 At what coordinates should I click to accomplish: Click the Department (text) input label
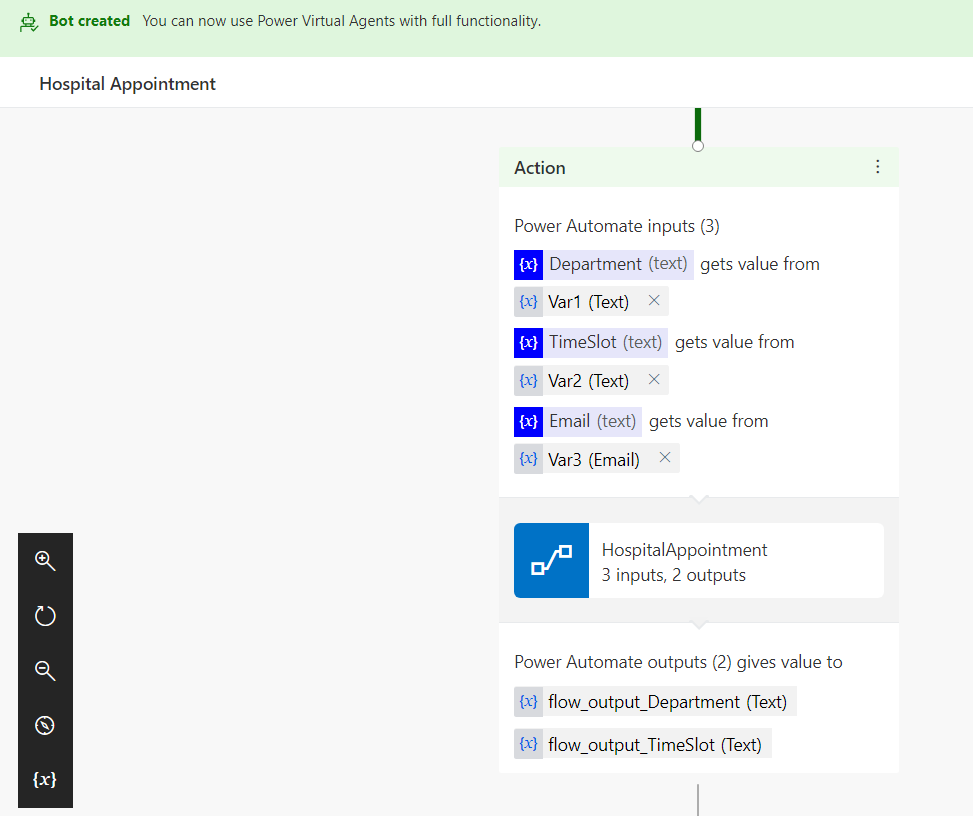(618, 264)
